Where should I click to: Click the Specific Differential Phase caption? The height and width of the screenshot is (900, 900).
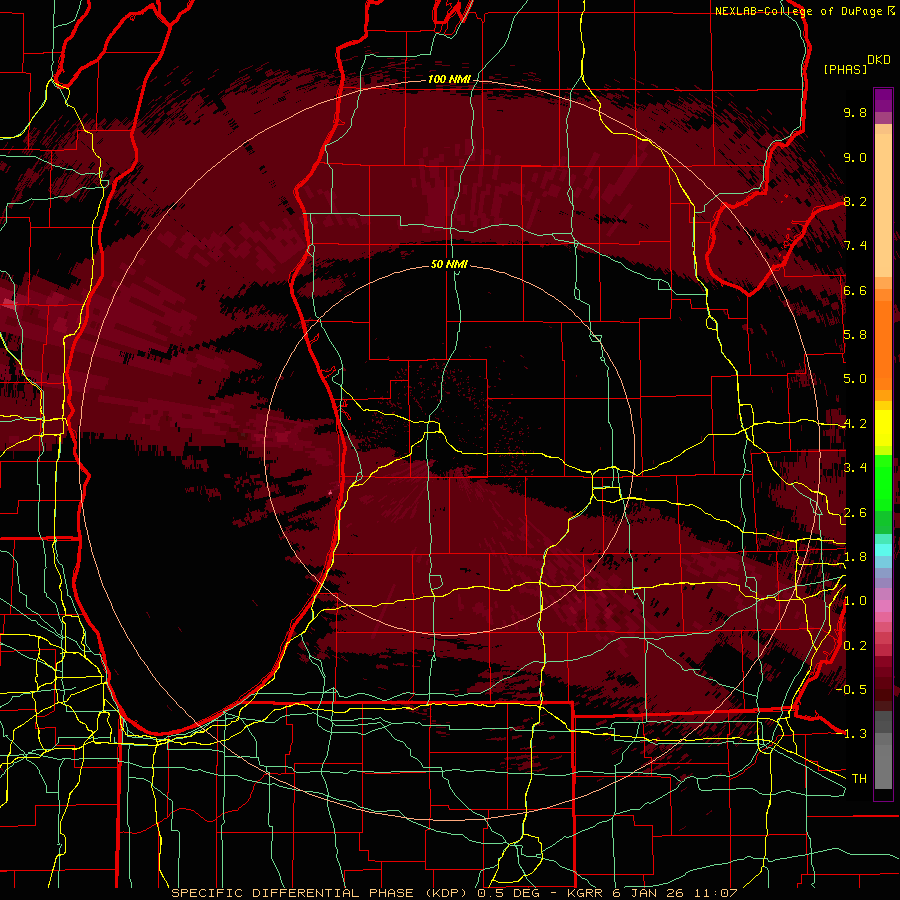pos(454,893)
